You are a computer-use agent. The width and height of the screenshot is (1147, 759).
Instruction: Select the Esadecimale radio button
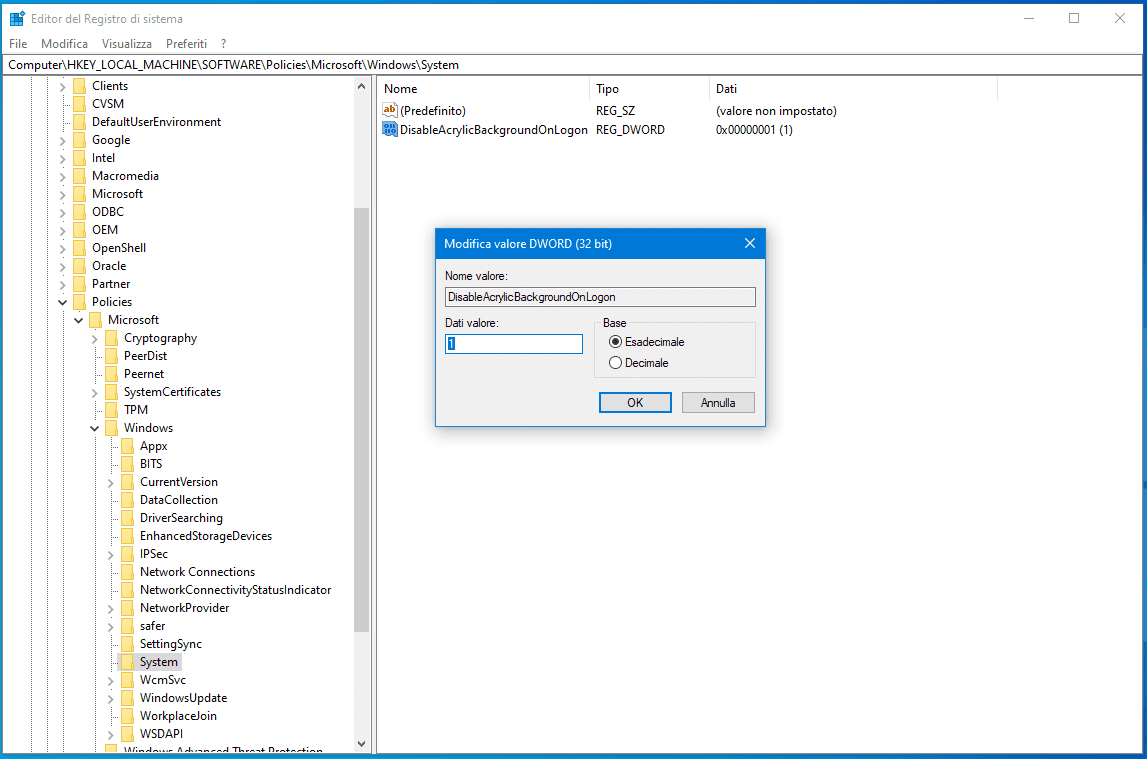coord(615,342)
